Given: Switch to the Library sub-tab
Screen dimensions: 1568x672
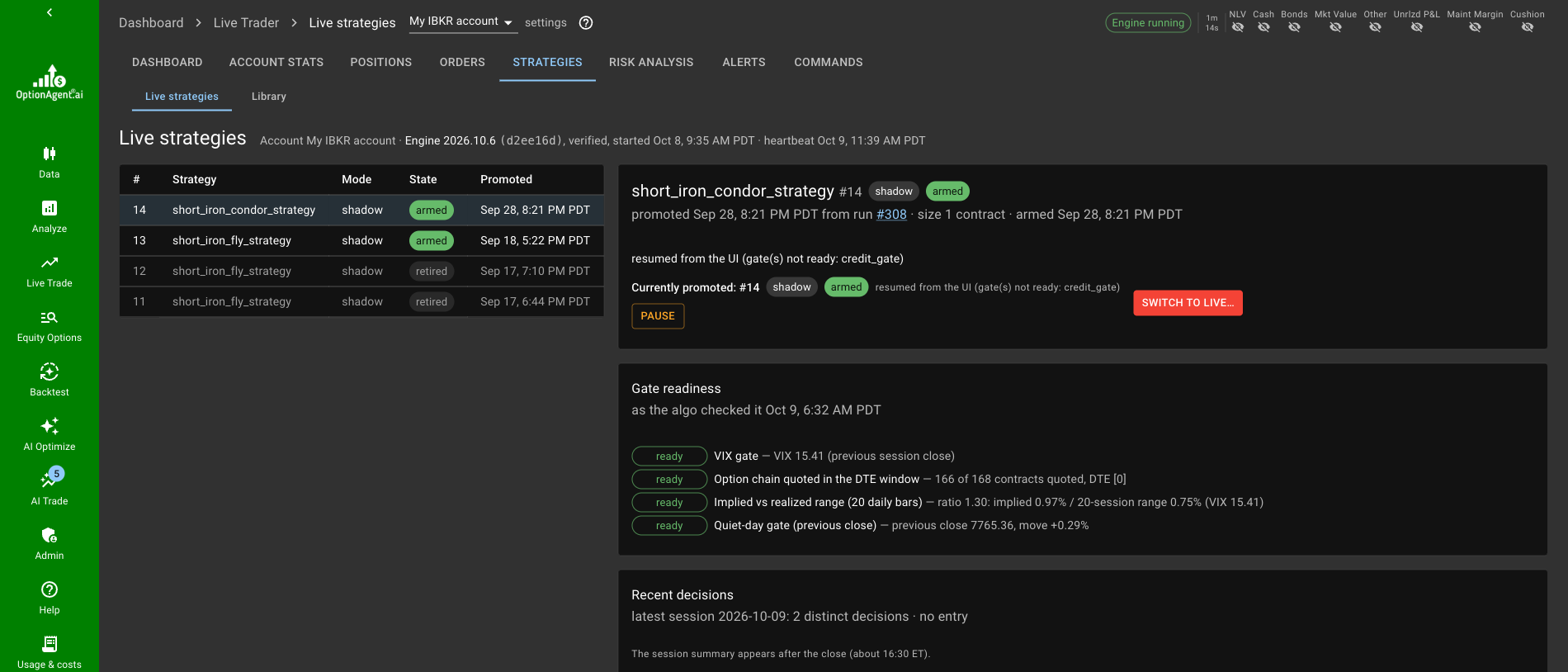Looking at the screenshot, I should 269,97.
